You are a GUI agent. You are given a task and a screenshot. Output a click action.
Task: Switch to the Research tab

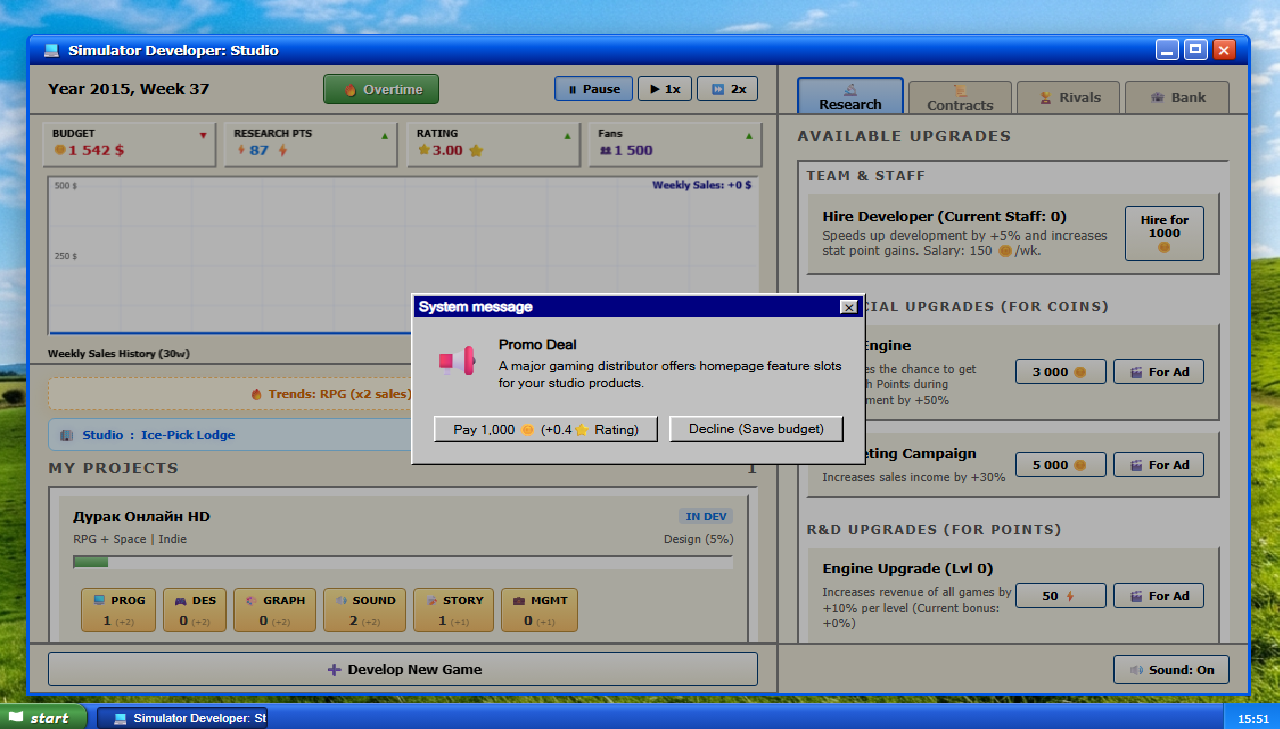850,96
